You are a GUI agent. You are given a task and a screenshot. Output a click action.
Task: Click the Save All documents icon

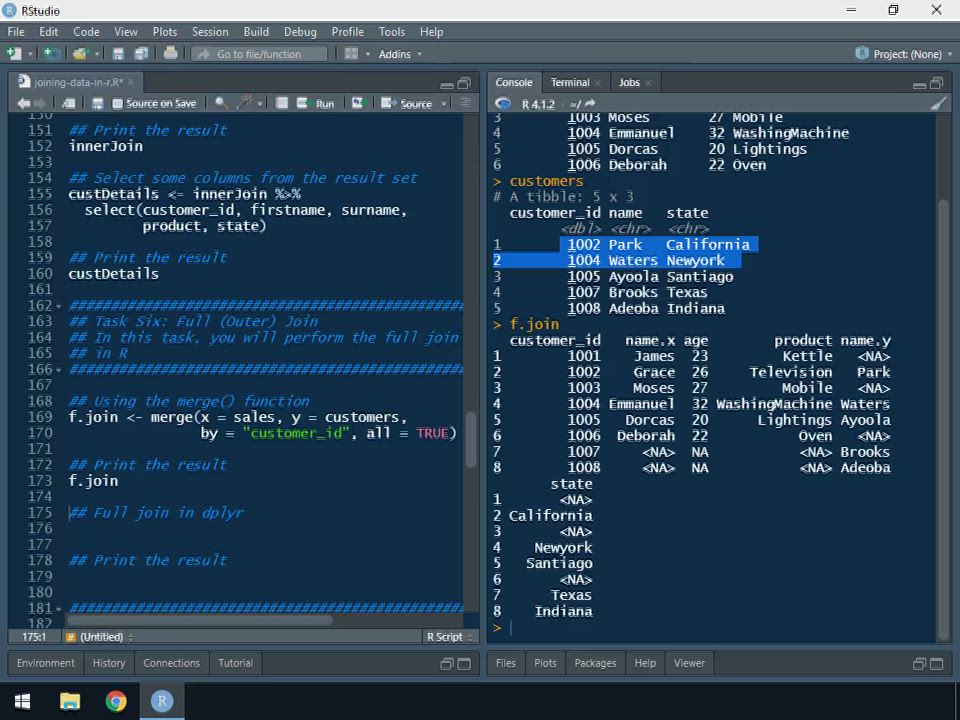click(x=141, y=53)
